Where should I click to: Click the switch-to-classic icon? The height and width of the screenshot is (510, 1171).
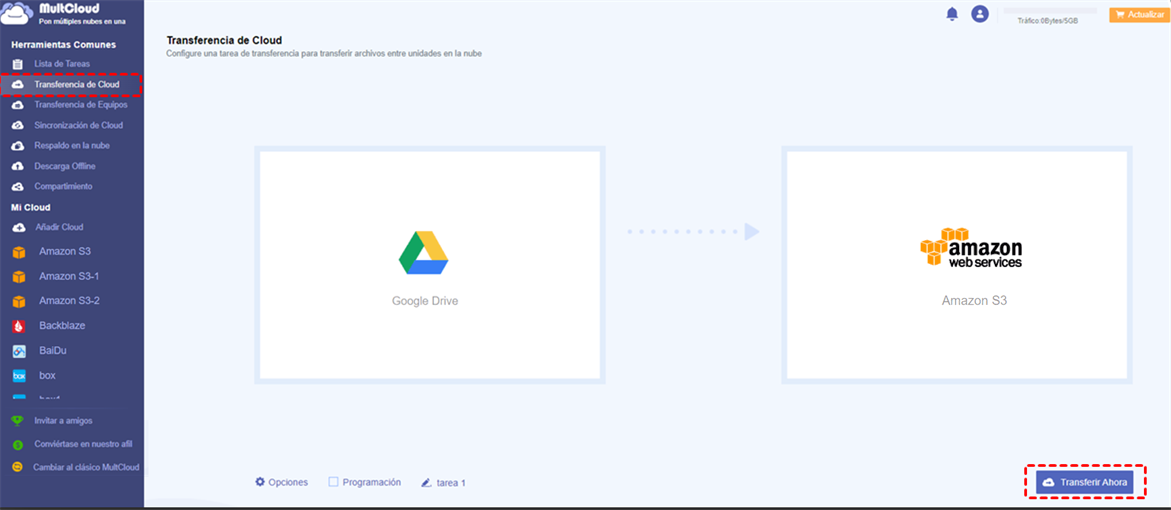[17, 467]
